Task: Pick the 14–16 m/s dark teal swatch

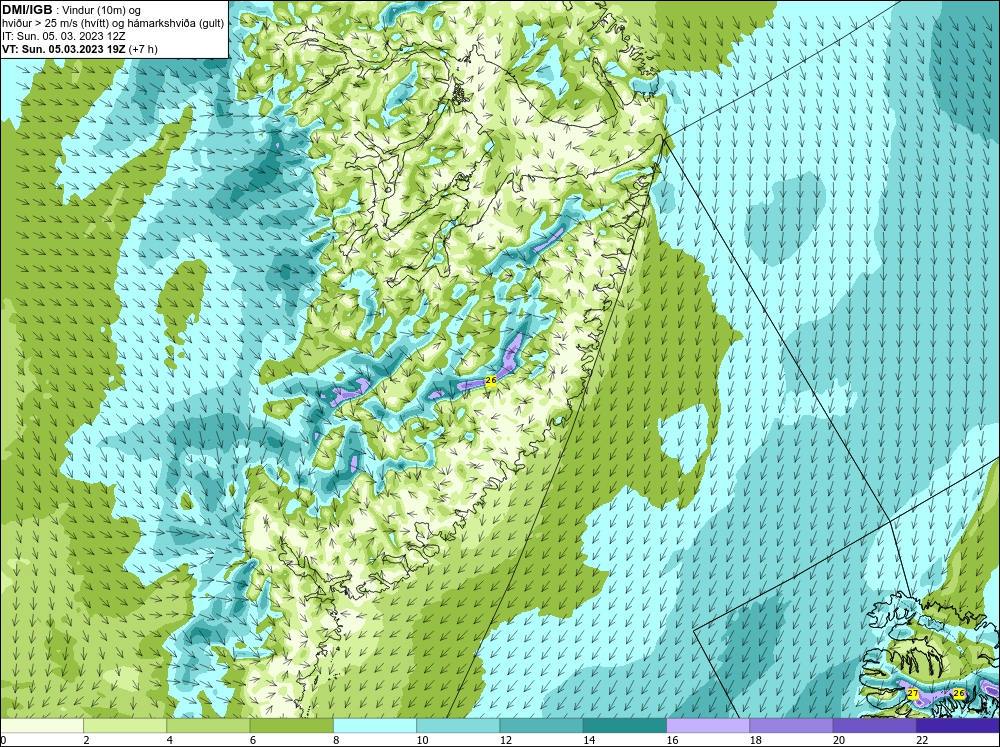Action: point(624,726)
